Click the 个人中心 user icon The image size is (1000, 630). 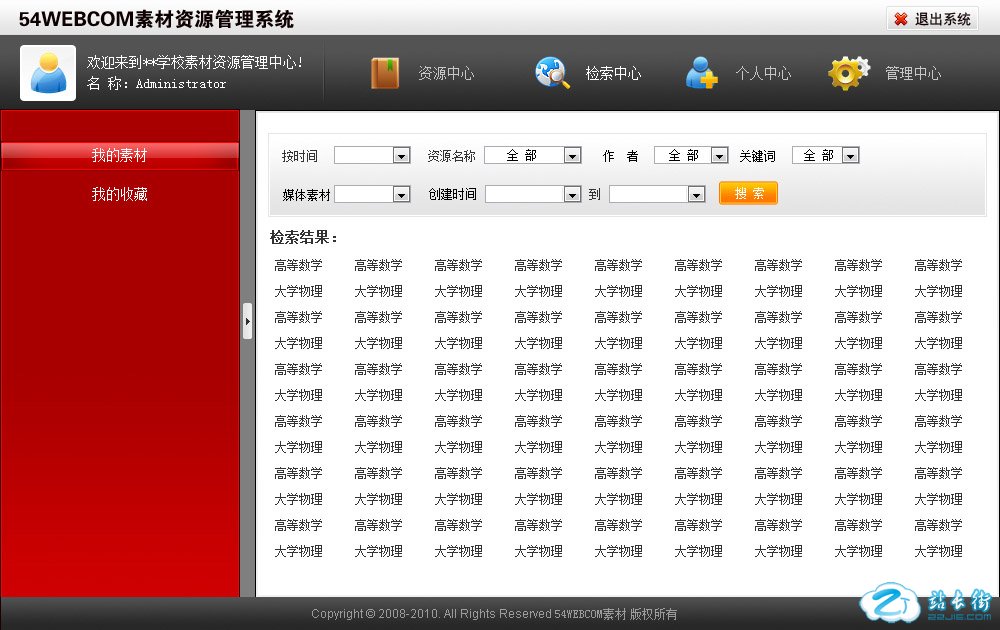(701, 73)
